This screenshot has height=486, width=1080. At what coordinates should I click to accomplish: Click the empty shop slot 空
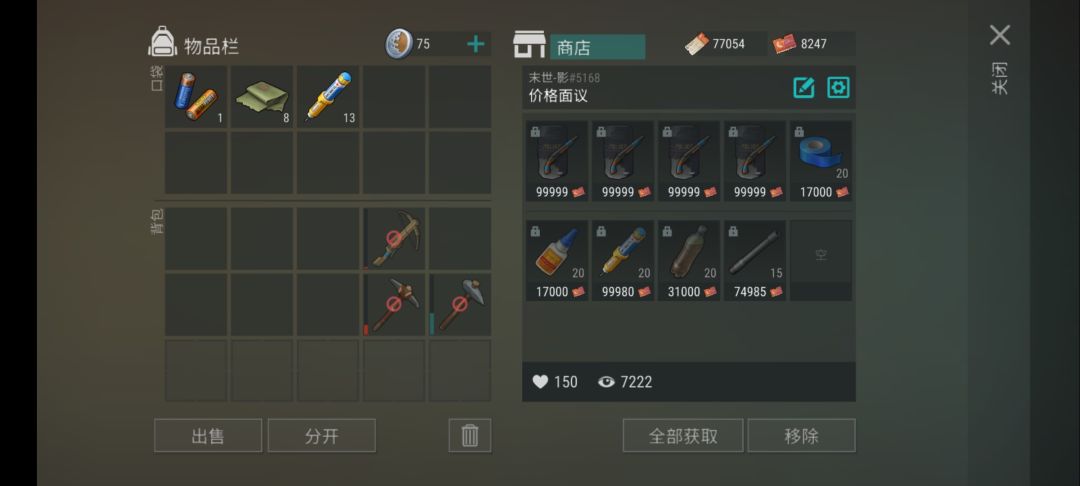pyautogui.click(x=821, y=260)
